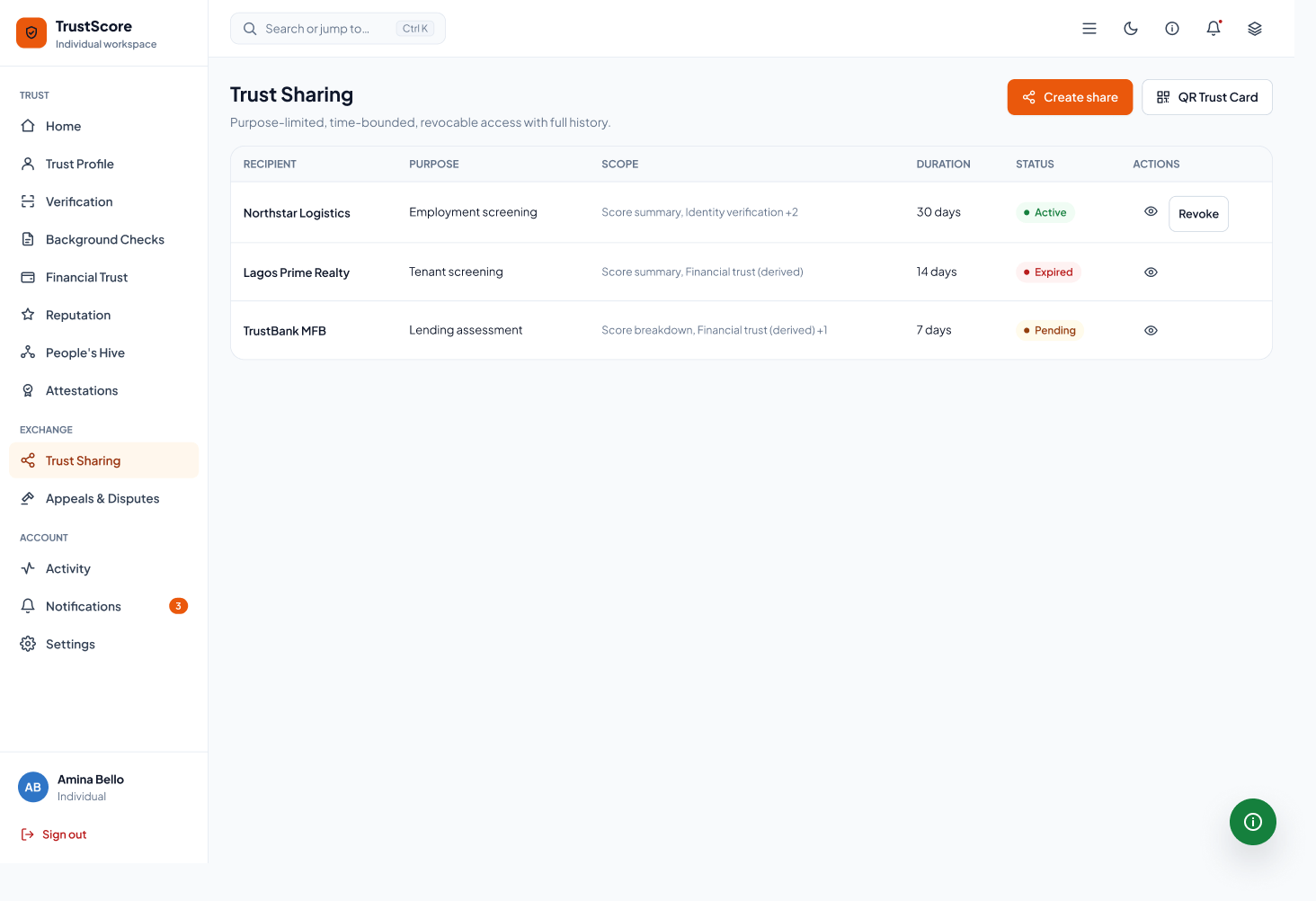Open Attestations page

tap(103, 390)
